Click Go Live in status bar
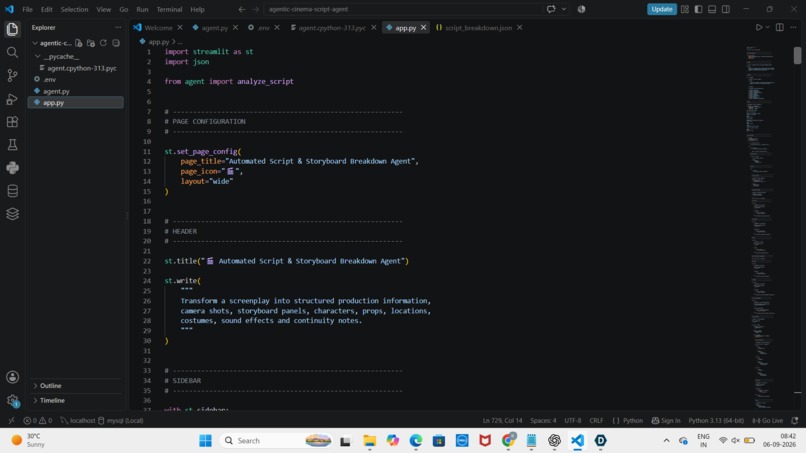 [768, 421]
